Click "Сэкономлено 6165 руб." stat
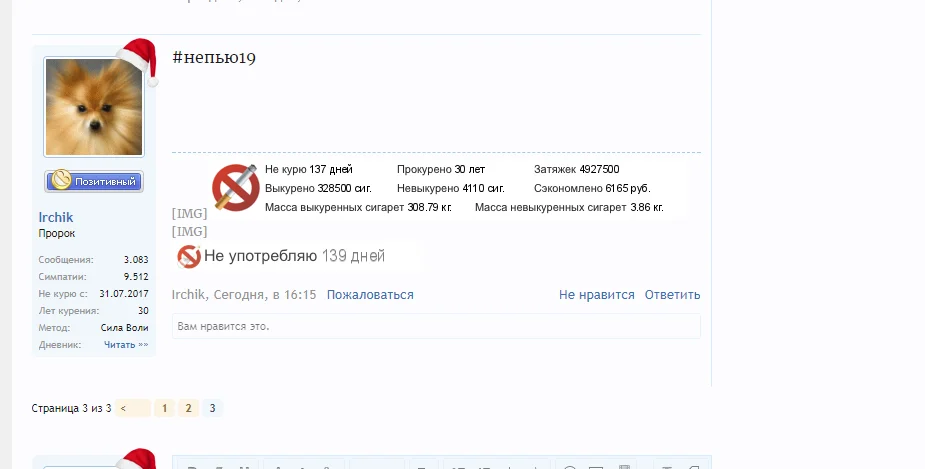 592,188
